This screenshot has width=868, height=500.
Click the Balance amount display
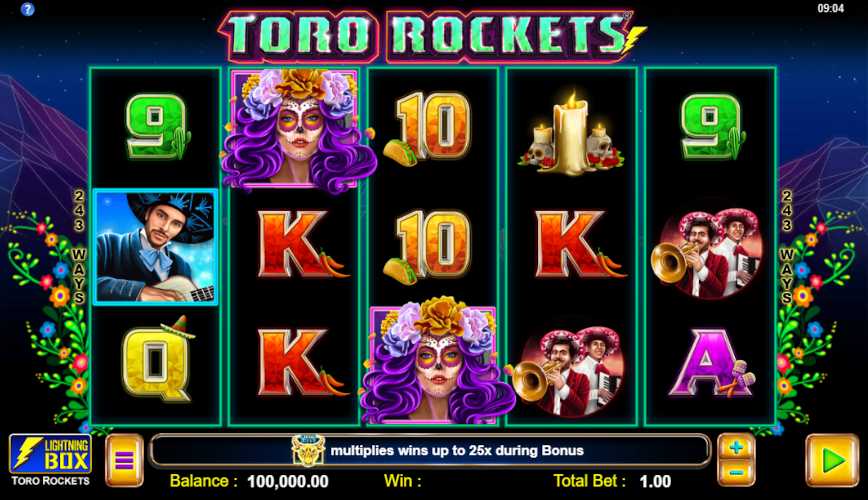[287, 481]
